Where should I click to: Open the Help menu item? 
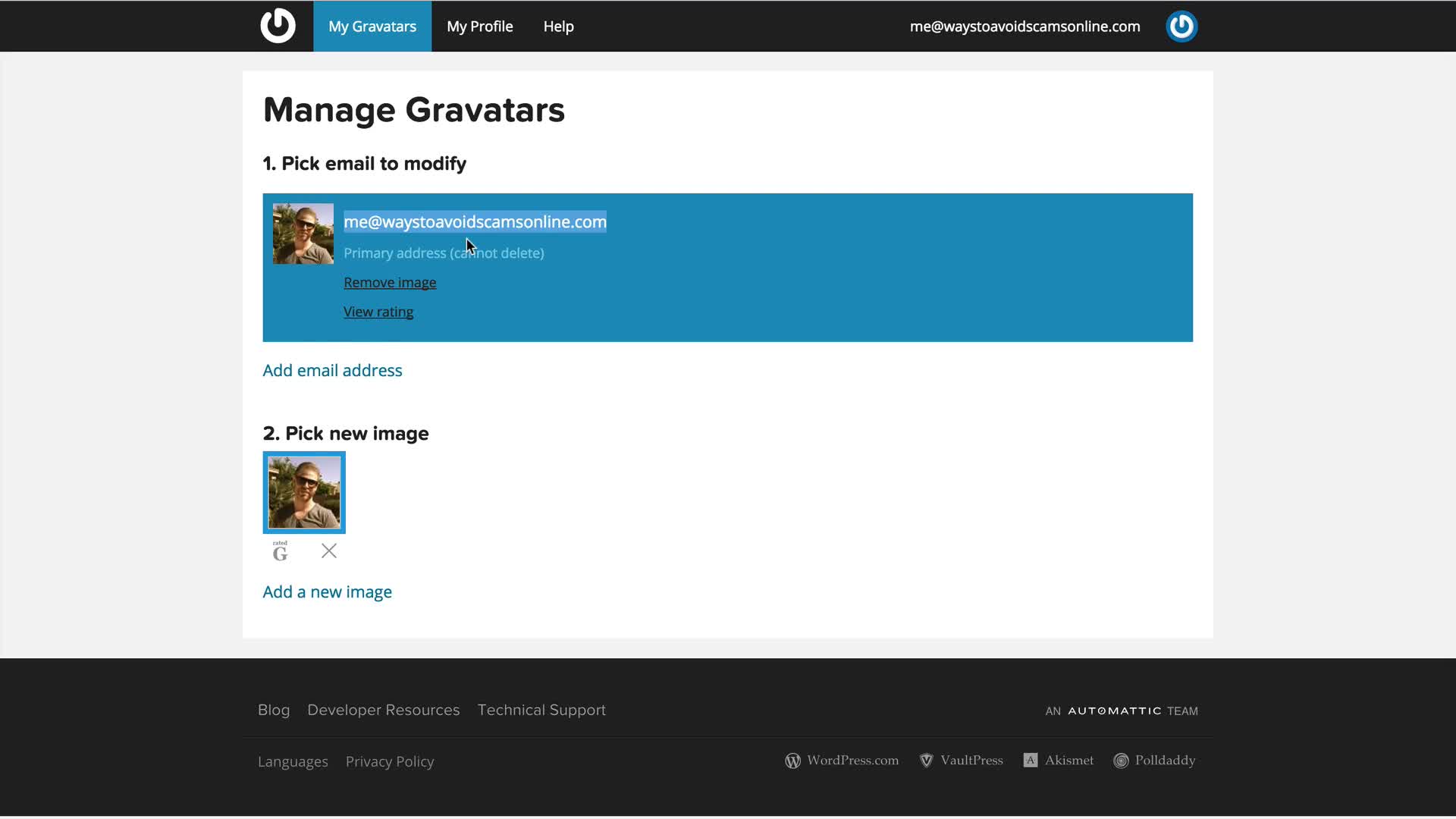coord(558,26)
